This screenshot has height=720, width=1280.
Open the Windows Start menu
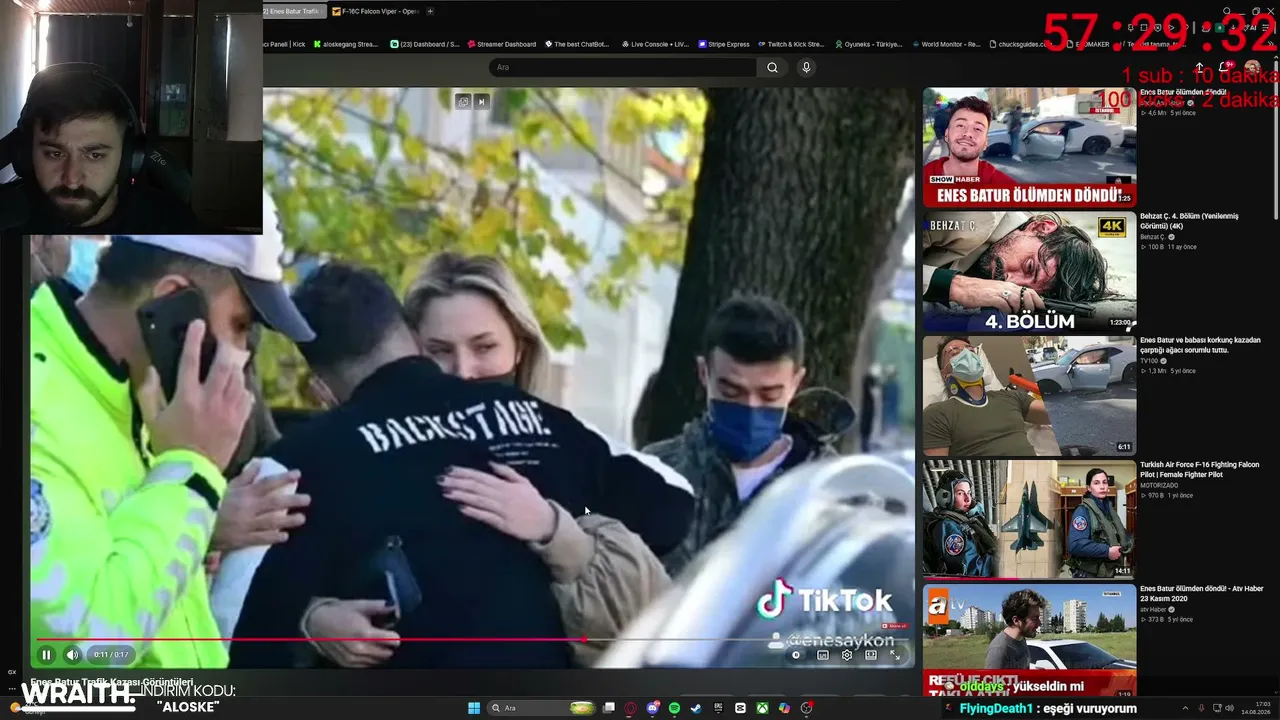(474, 708)
